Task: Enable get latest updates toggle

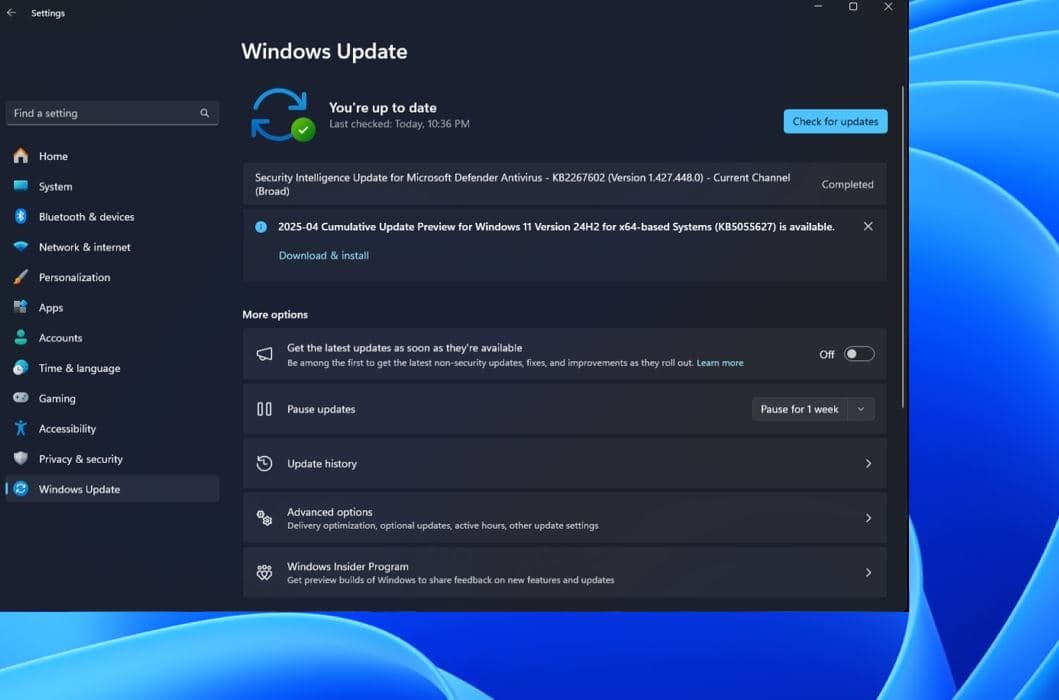Action: click(x=858, y=354)
